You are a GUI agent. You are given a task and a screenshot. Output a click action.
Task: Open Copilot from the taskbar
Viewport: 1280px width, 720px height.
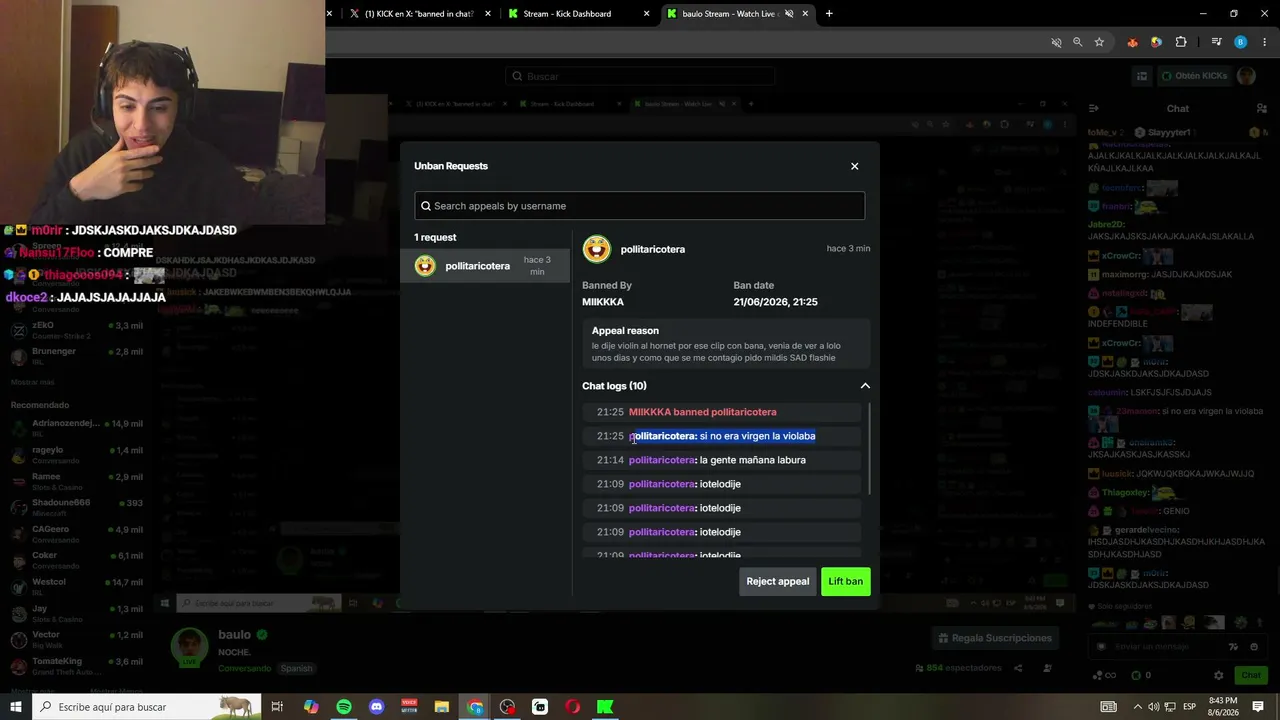(x=311, y=707)
